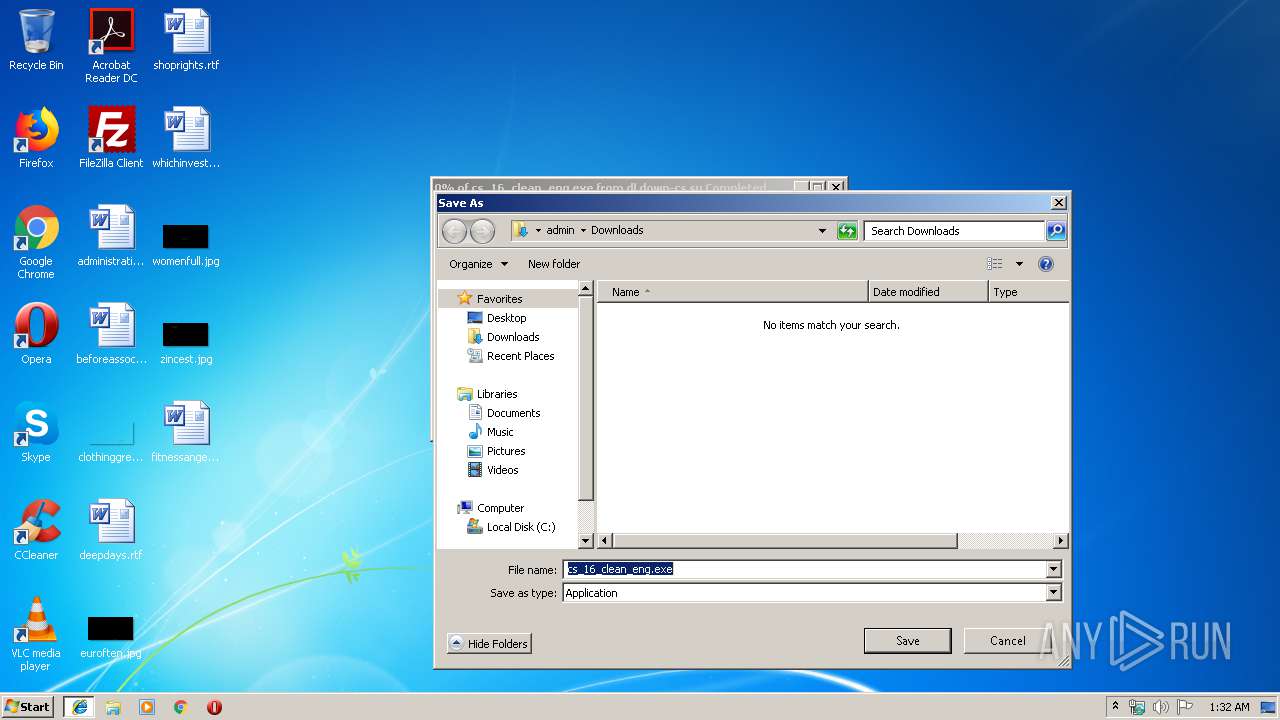
Task: Open Local Disk (C:)
Action: pyautogui.click(x=520, y=527)
